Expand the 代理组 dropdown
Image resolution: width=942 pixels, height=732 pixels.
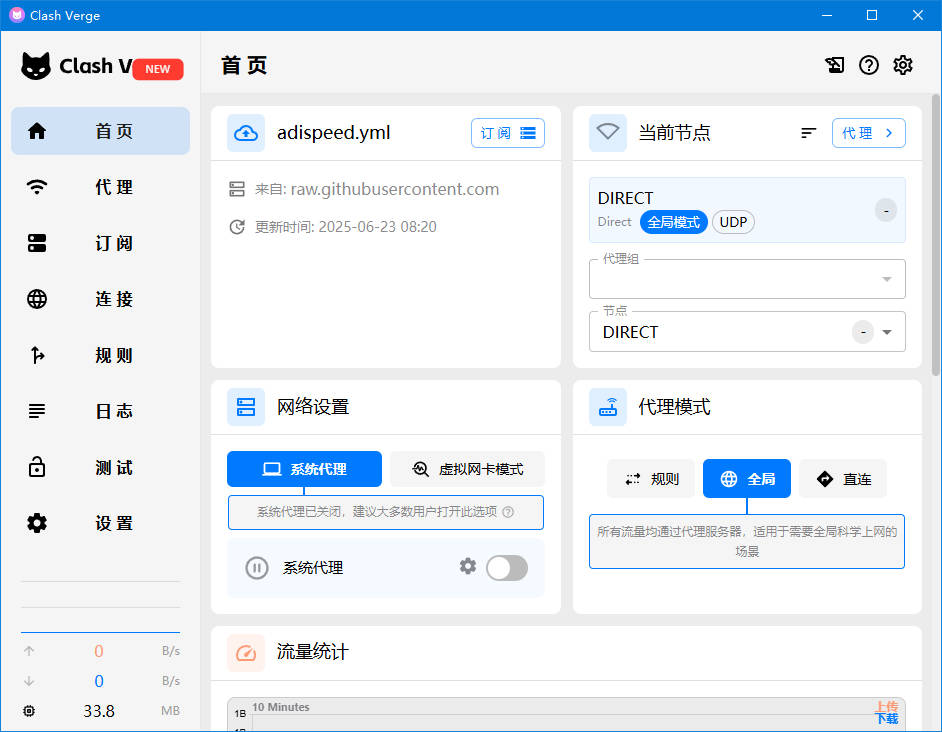[x=886, y=279]
